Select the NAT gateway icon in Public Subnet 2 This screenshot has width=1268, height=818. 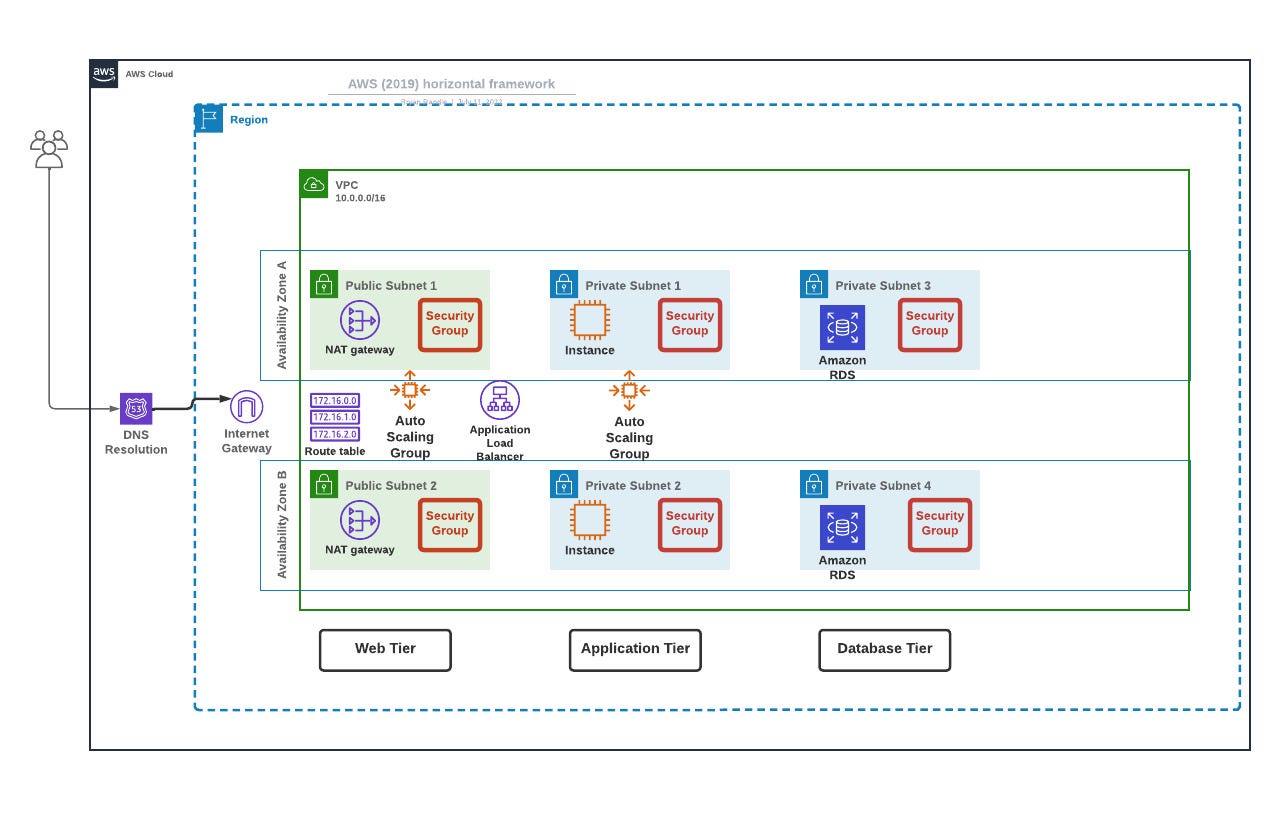click(361, 522)
